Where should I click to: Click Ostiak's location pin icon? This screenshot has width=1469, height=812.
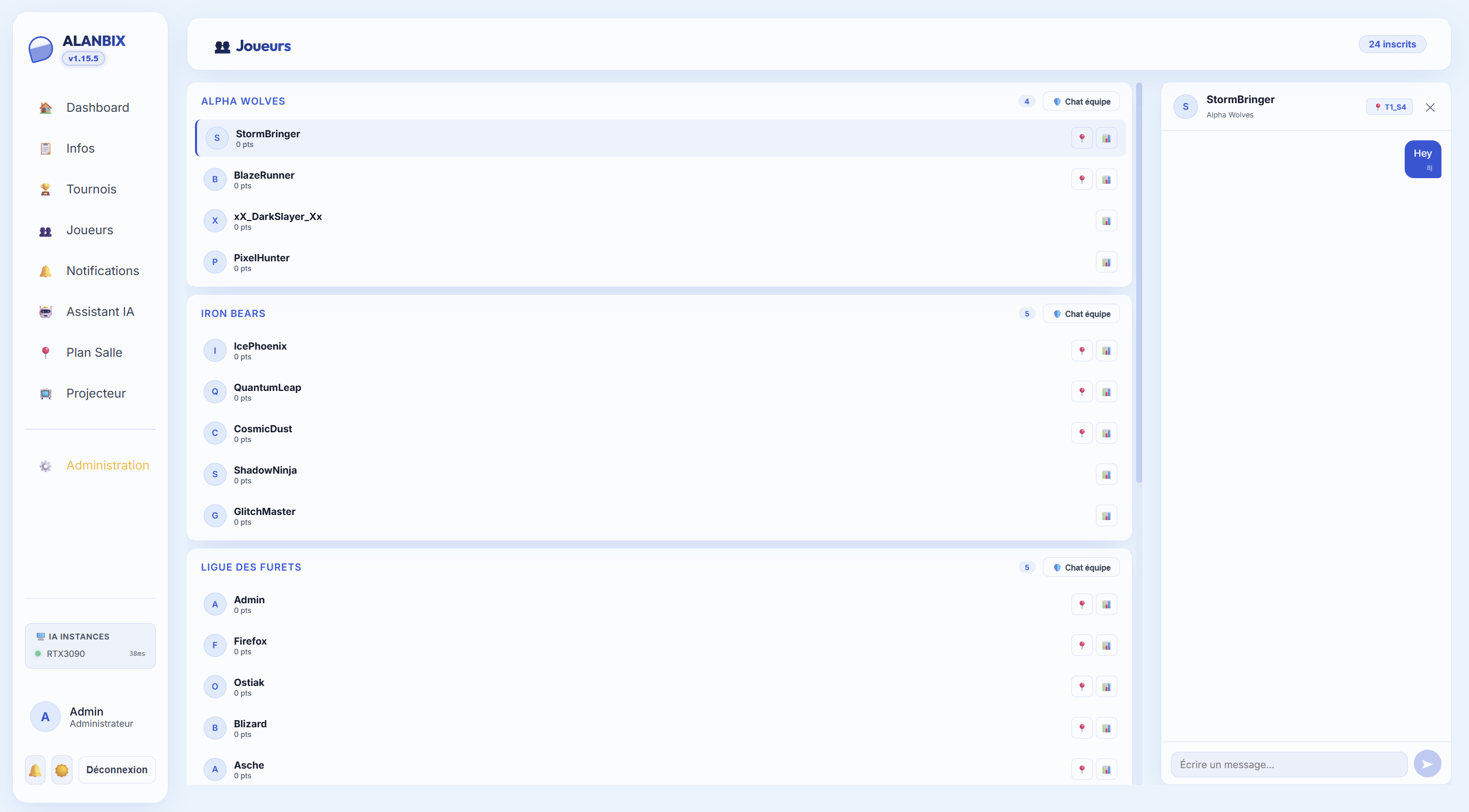[x=1082, y=687]
